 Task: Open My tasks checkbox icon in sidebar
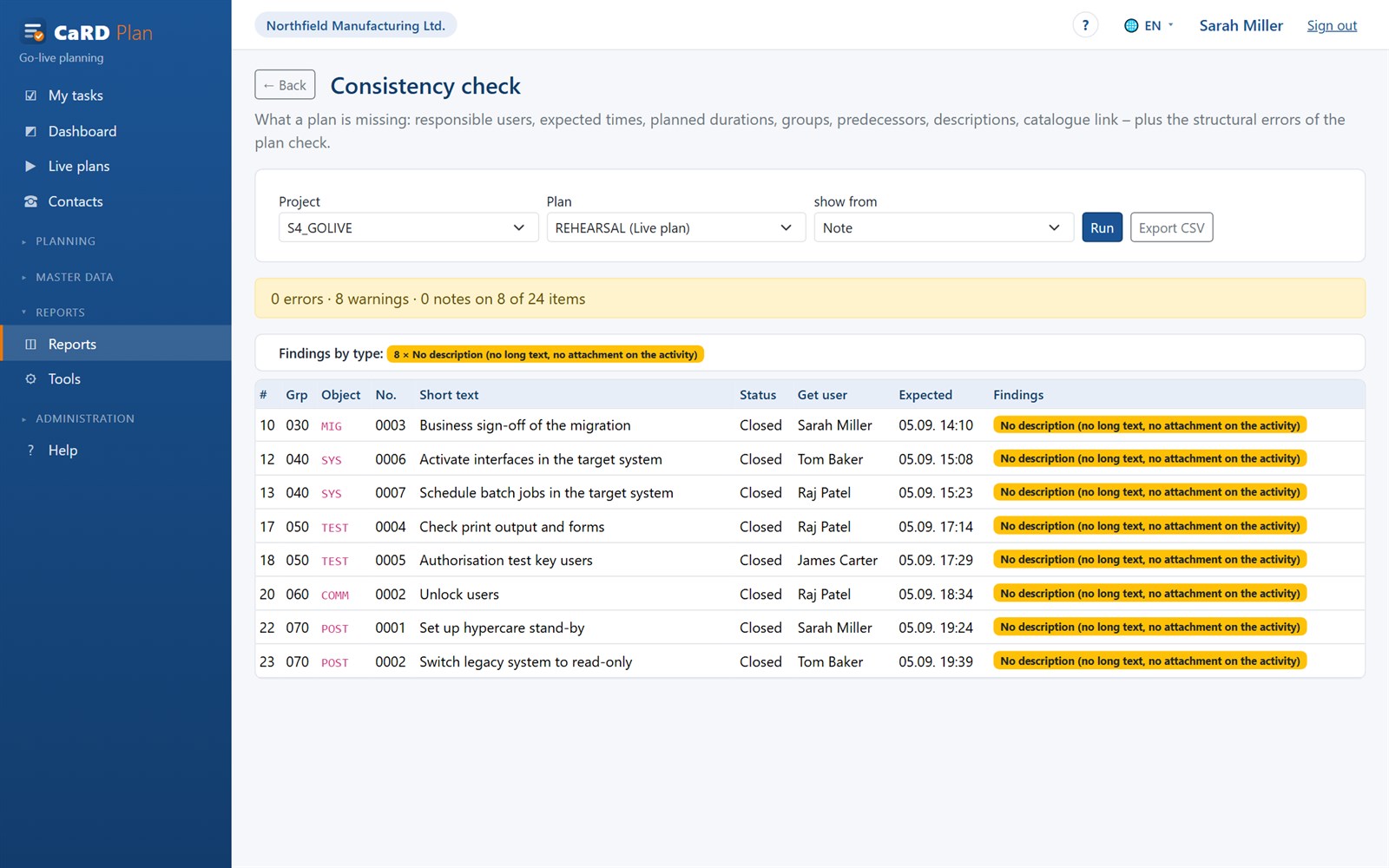pyautogui.click(x=31, y=95)
